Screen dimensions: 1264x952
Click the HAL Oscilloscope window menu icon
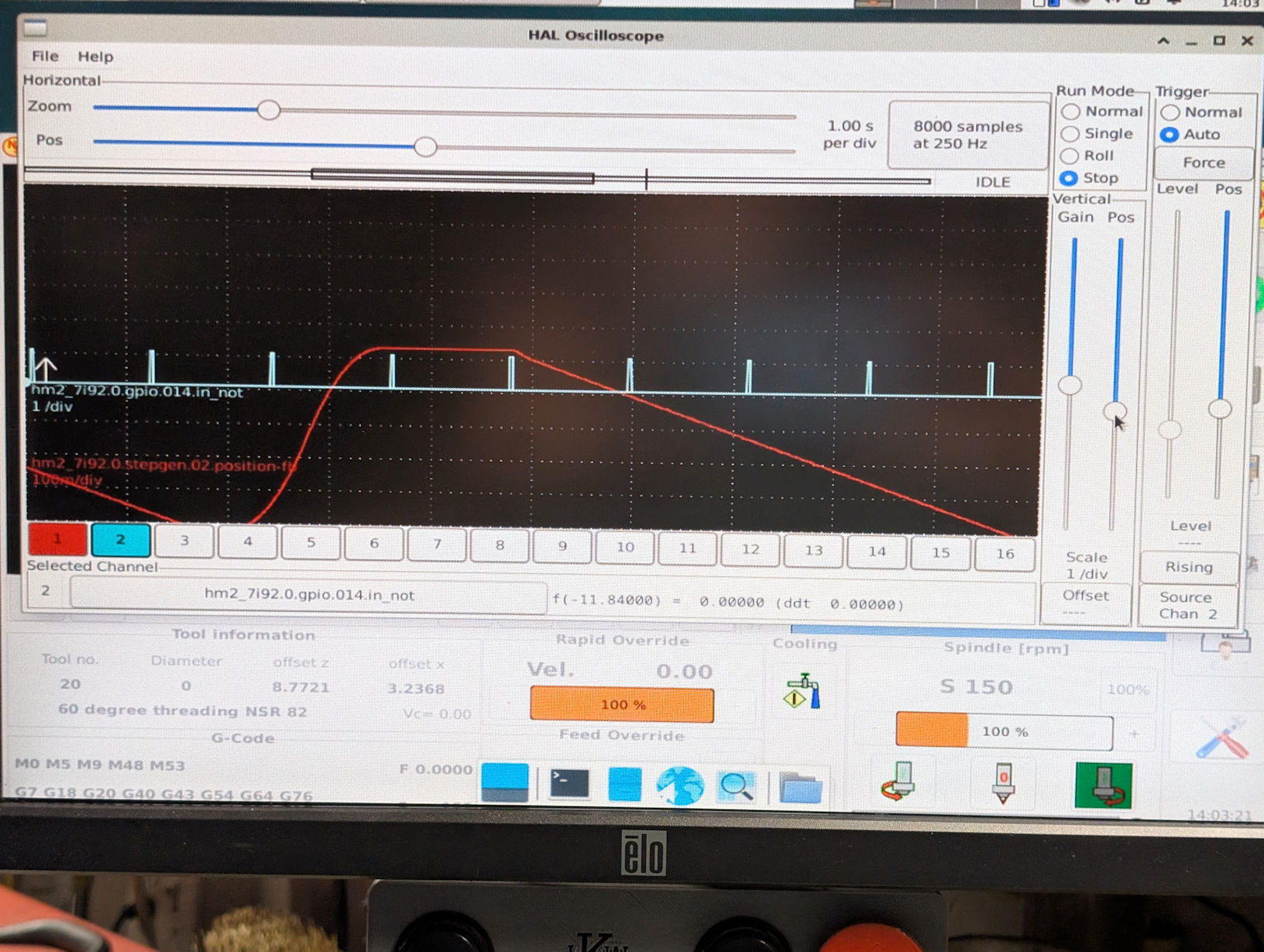pos(36,29)
